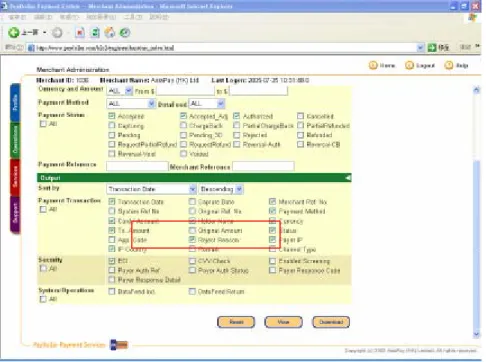Viewport: 486px width, 362px height.
Task: Open the Services side tab
Action: click(15, 177)
